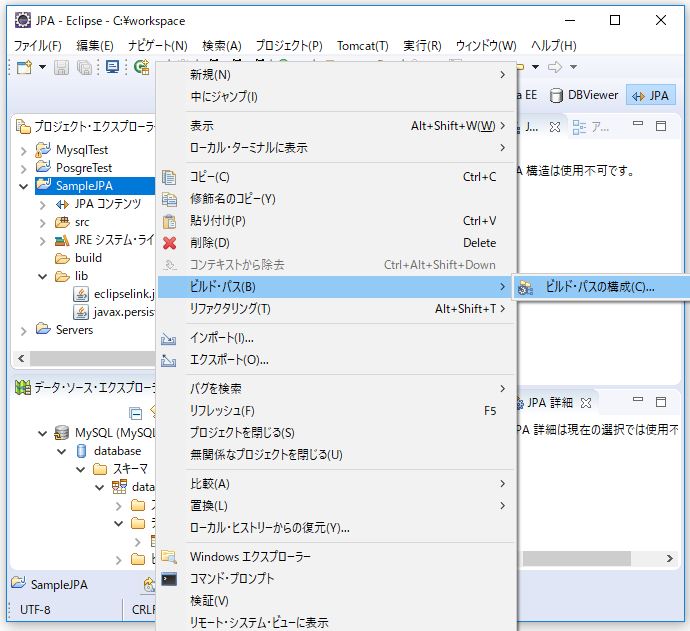The image size is (690, 631).
Task: Click リフレッシュ(F) in the context menu
Action: [x=222, y=411]
